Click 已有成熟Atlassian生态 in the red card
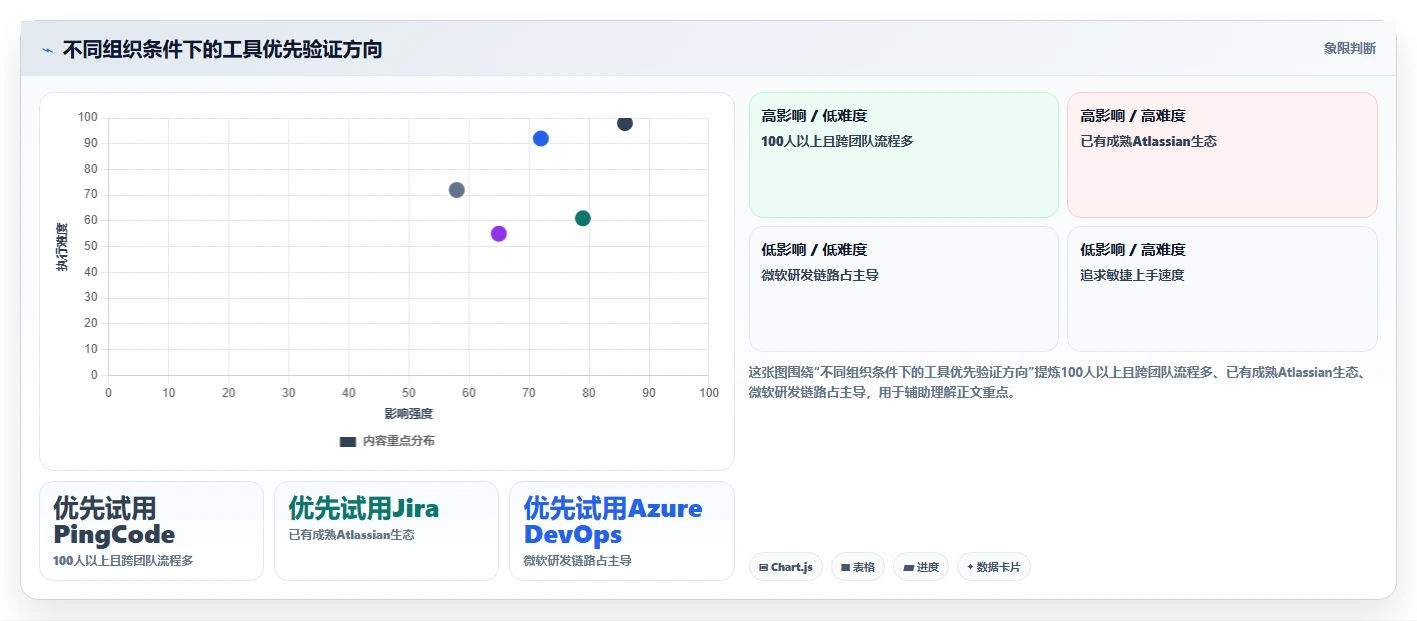The image size is (1417, 621). (1148, 142)
